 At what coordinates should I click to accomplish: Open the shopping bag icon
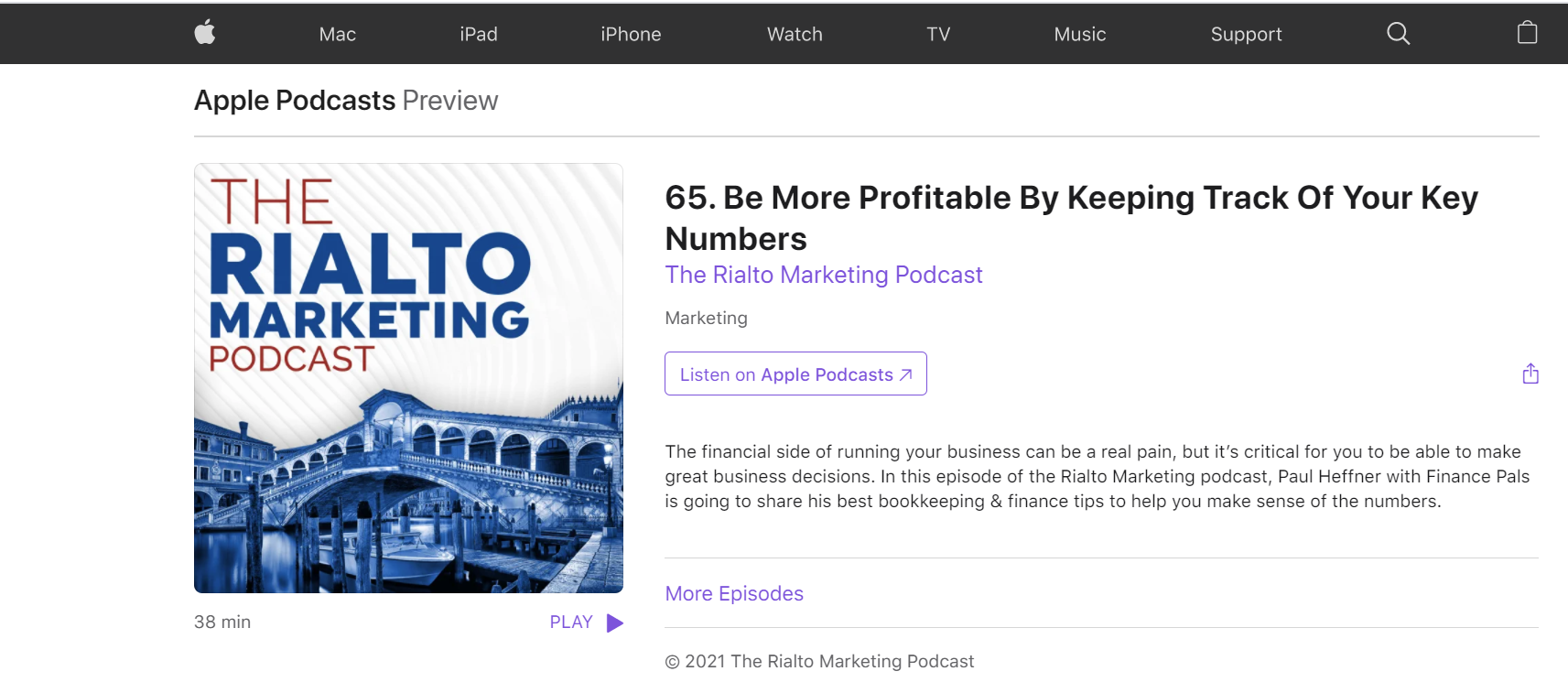click(x=1527, y=33)
